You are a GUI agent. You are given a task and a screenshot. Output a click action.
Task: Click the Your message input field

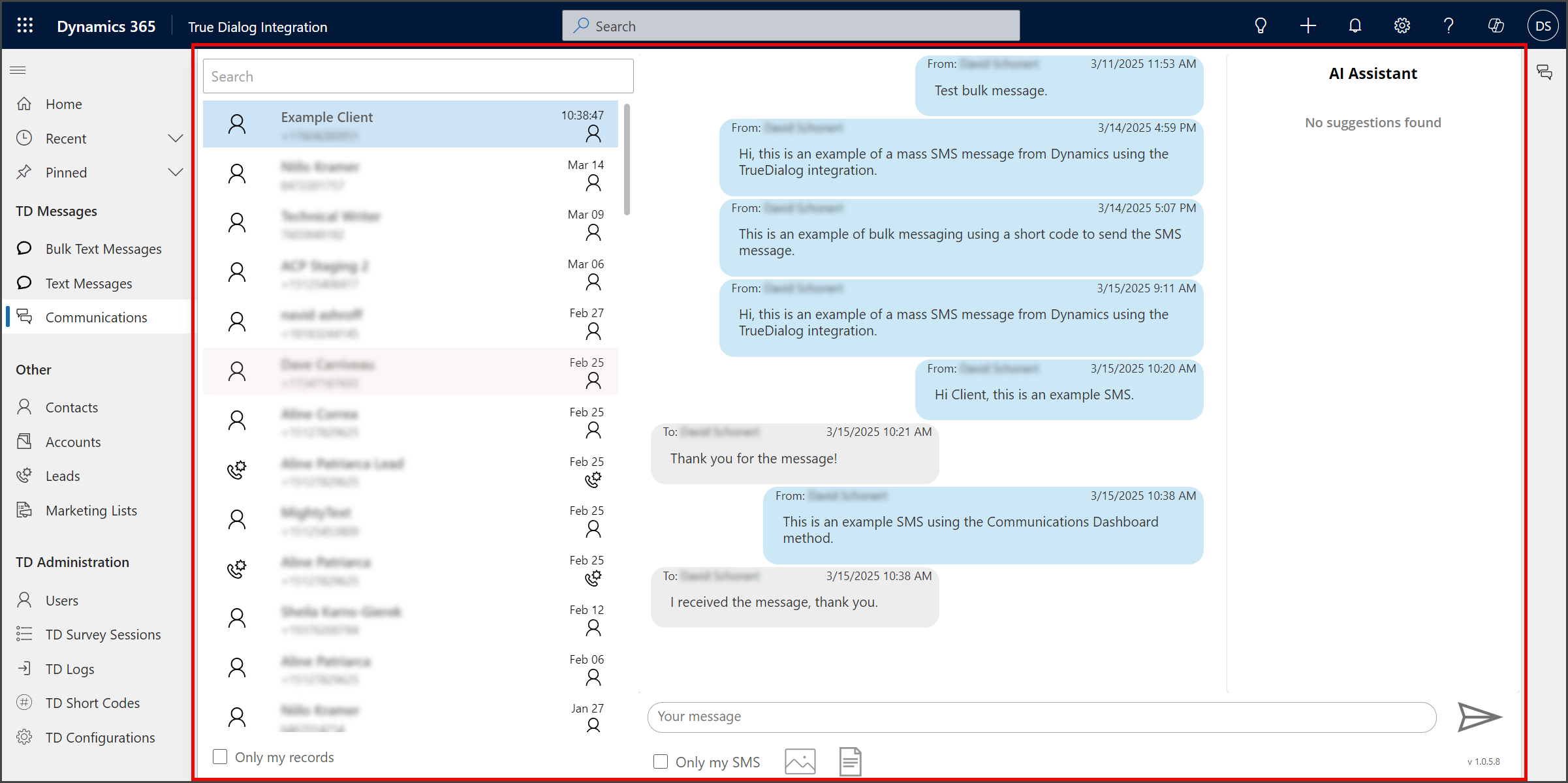click(1042, 717)
